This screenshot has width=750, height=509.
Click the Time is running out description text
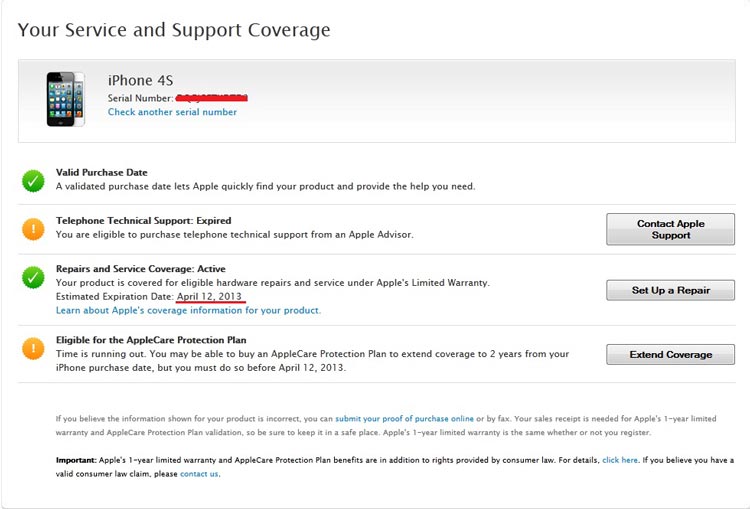tap(312, 361)
